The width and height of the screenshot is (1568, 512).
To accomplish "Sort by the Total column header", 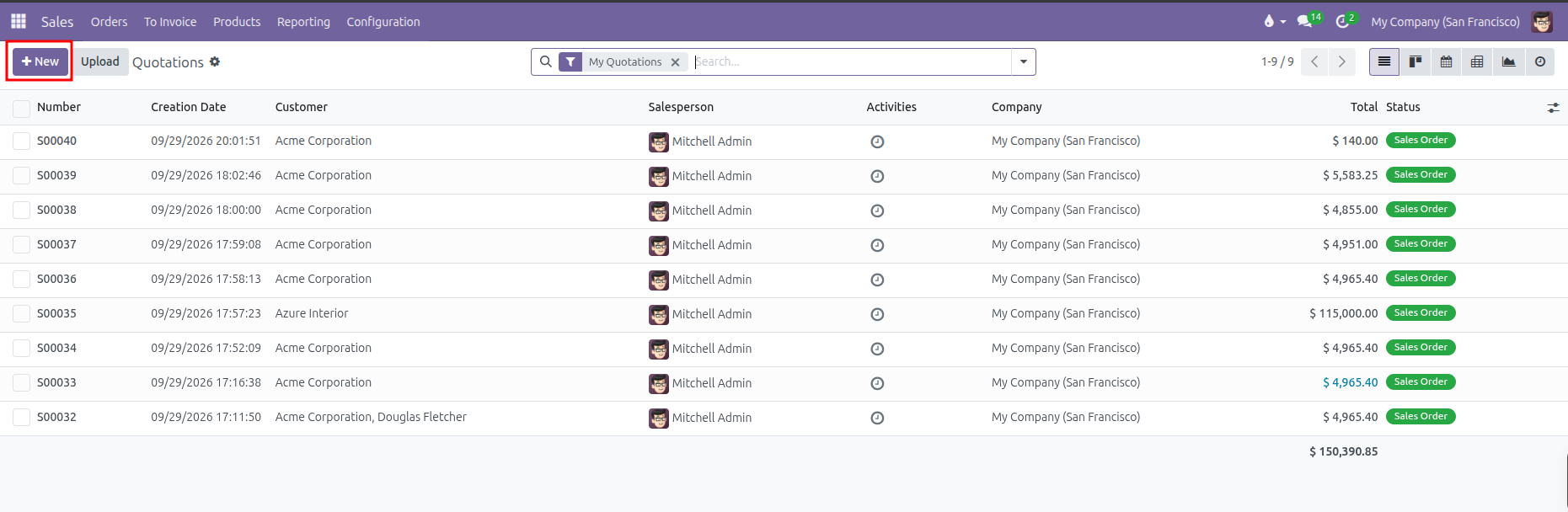I will click(1364, 107).
